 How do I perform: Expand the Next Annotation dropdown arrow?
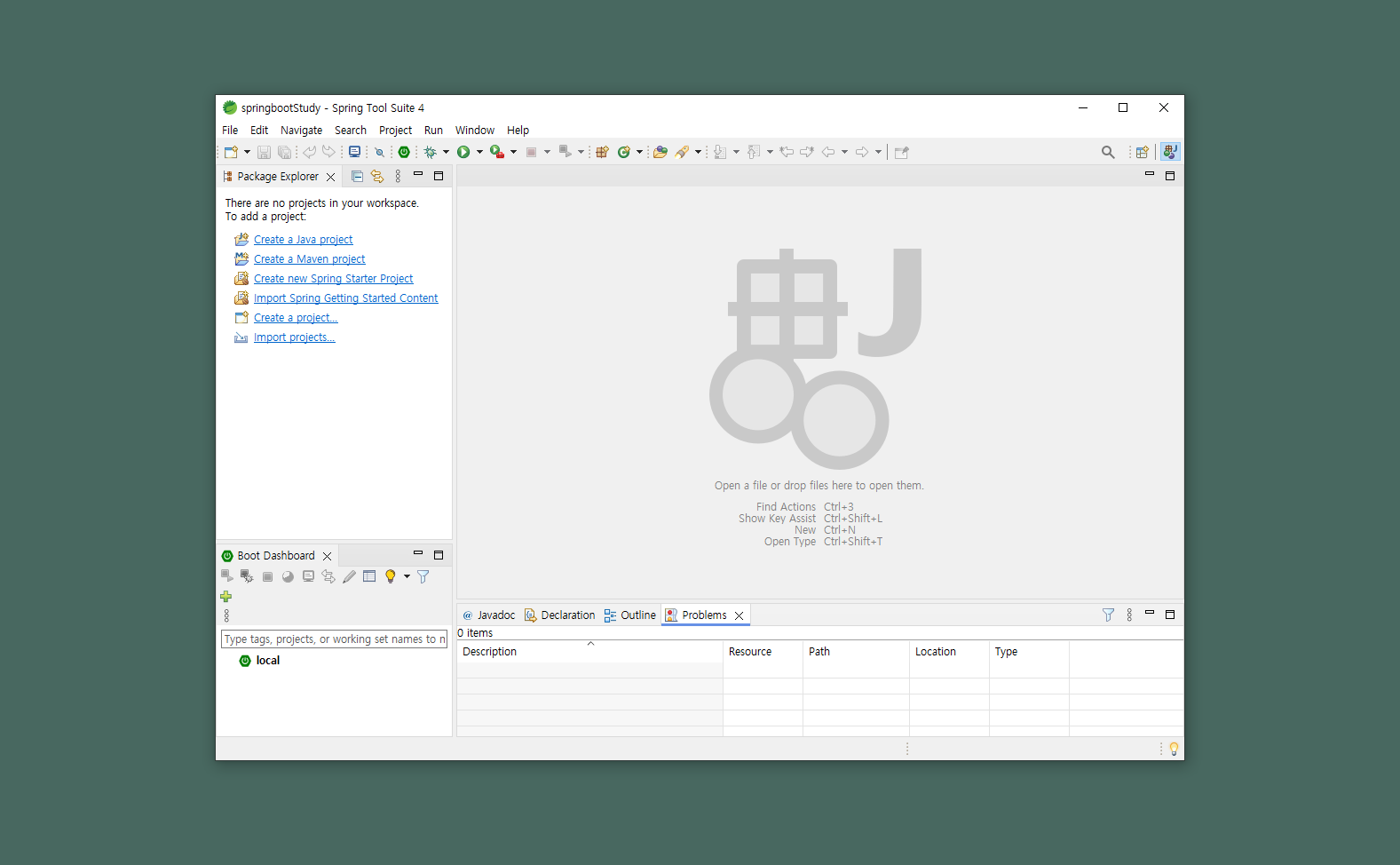tap(736, 152)
